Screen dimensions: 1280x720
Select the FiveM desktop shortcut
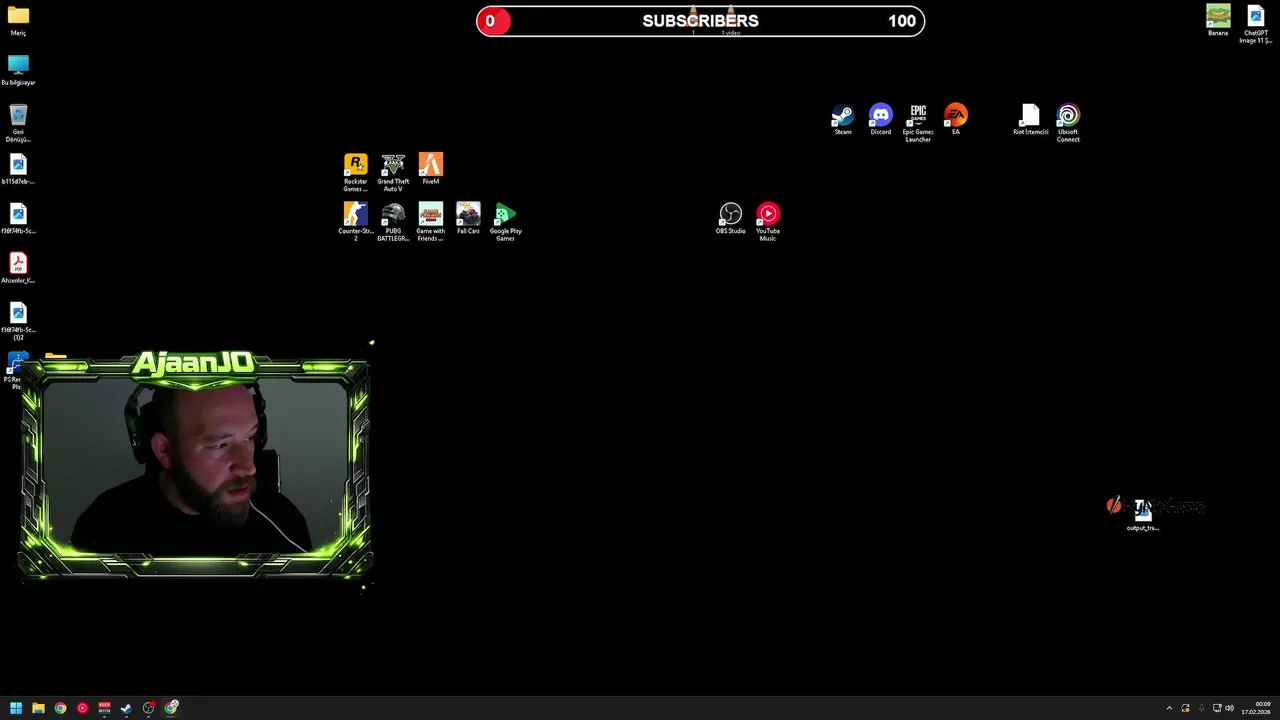[430, 168]
